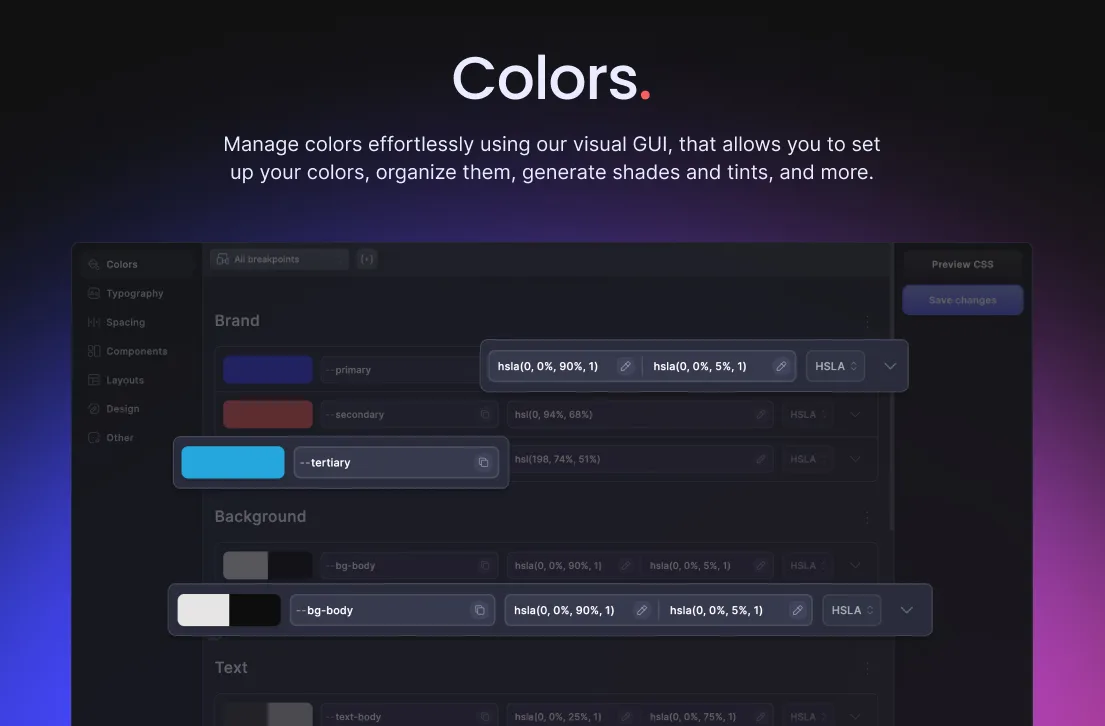Open the Colors sidebar section
Viewport: 1105px width, 726px height.
point(137,264)
